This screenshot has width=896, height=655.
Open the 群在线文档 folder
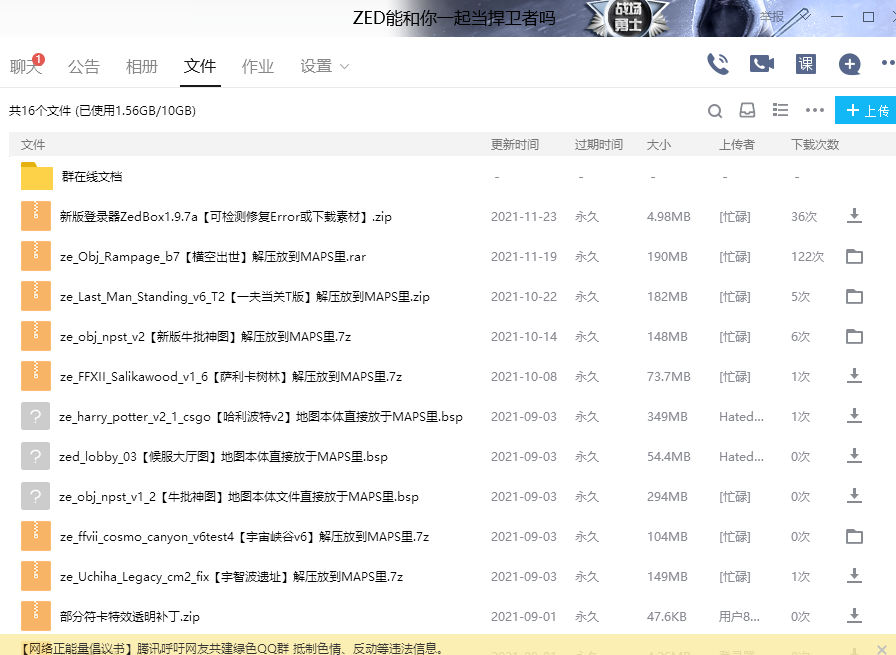coord(92,177)
